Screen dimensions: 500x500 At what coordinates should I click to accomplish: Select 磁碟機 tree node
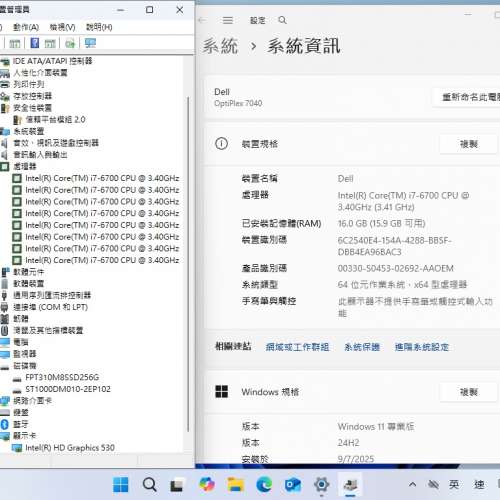25,366
